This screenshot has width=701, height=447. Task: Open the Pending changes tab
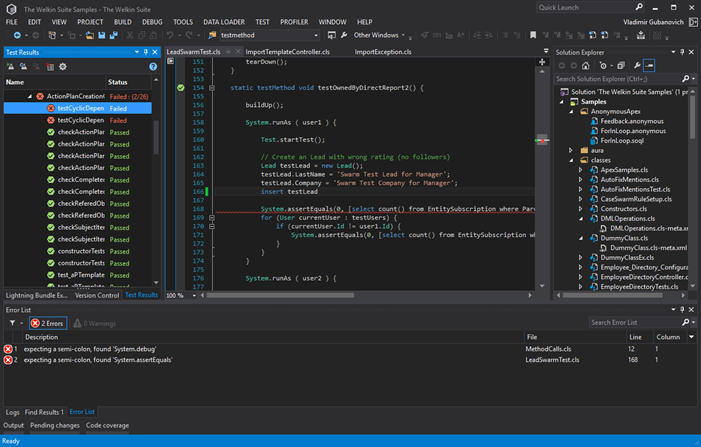pyautogui.click(x=55, y=425)
